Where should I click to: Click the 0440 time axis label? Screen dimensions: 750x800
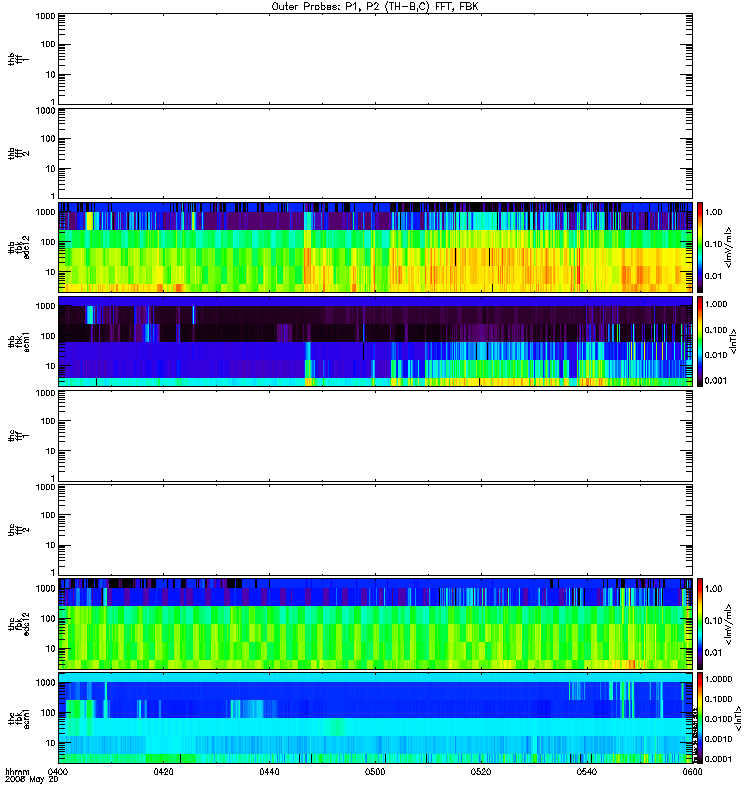point(269,772)
